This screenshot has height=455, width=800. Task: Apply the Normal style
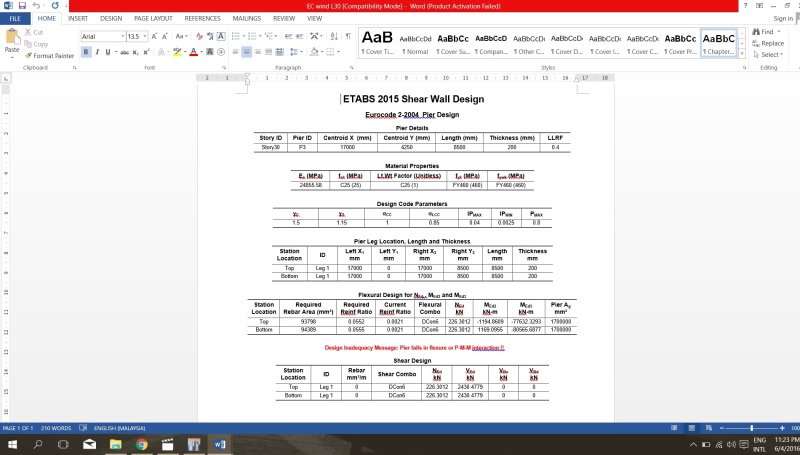[x=415, y=43]
